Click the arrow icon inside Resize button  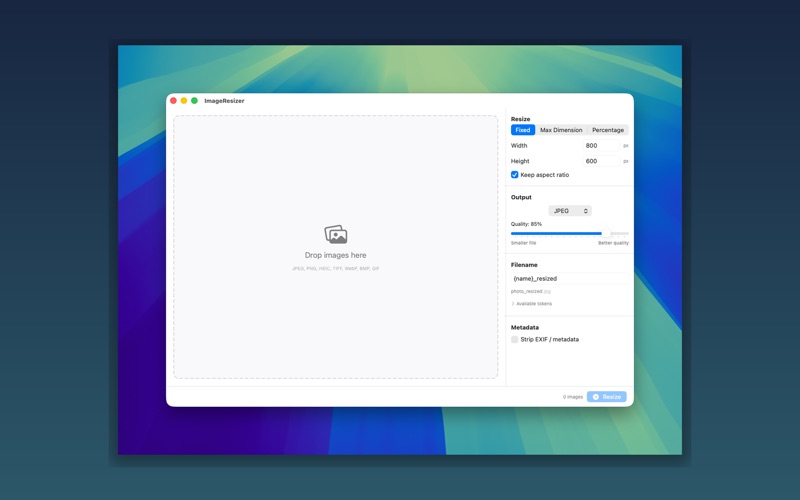595,396
